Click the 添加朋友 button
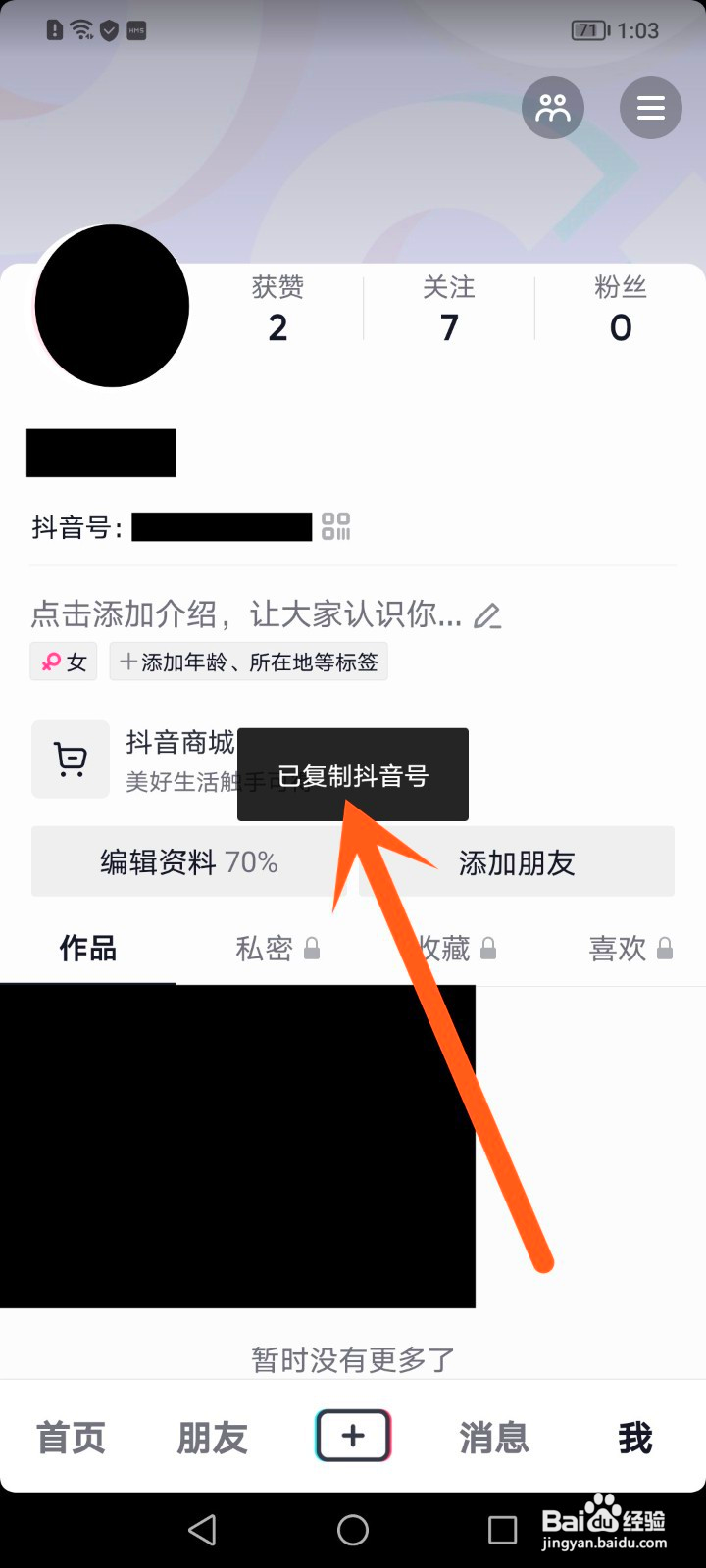Screen dimensions: 706x1568 pyautogui.click(x=517, y=862)
